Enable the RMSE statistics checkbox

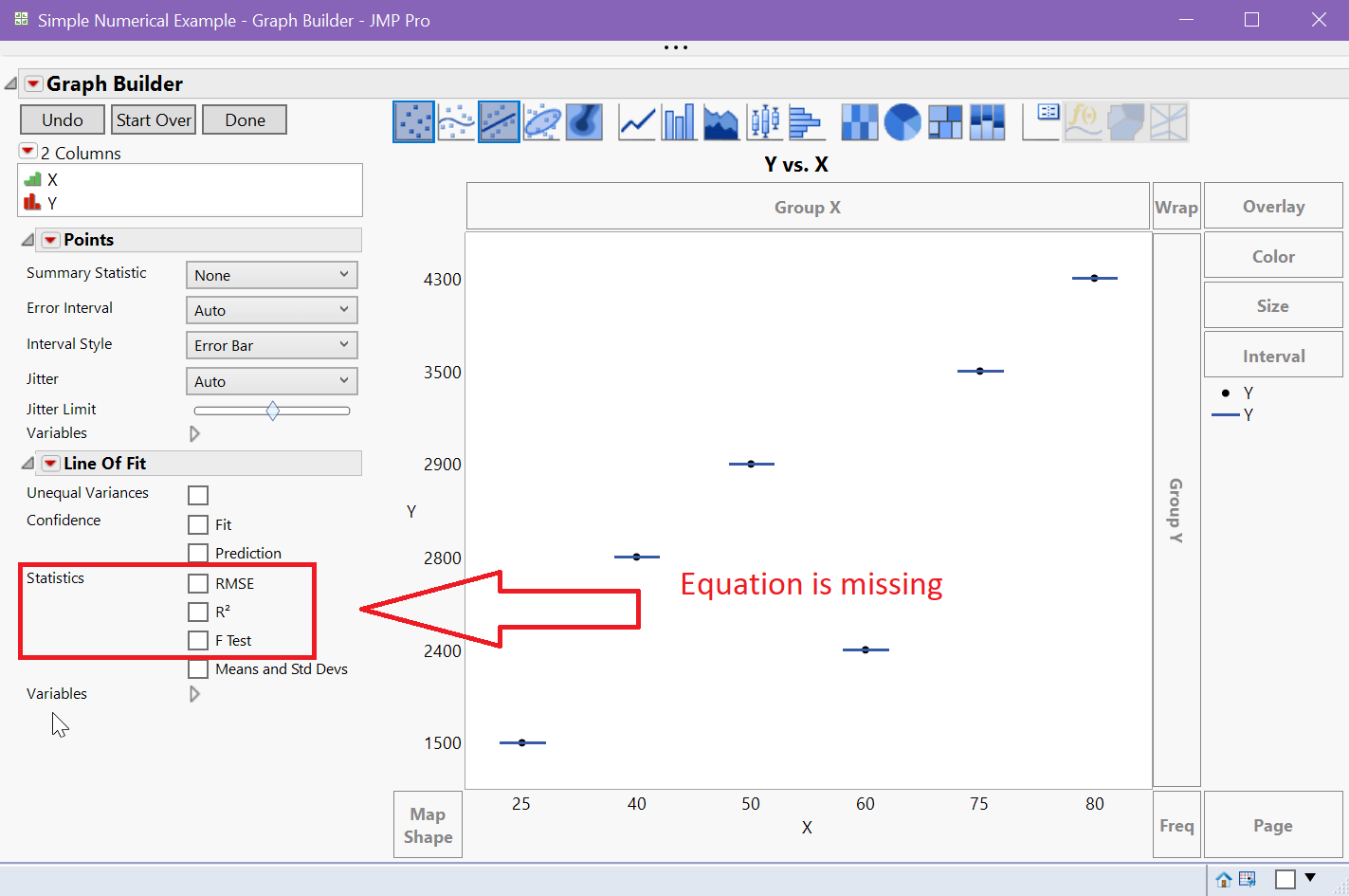point(198,583)
